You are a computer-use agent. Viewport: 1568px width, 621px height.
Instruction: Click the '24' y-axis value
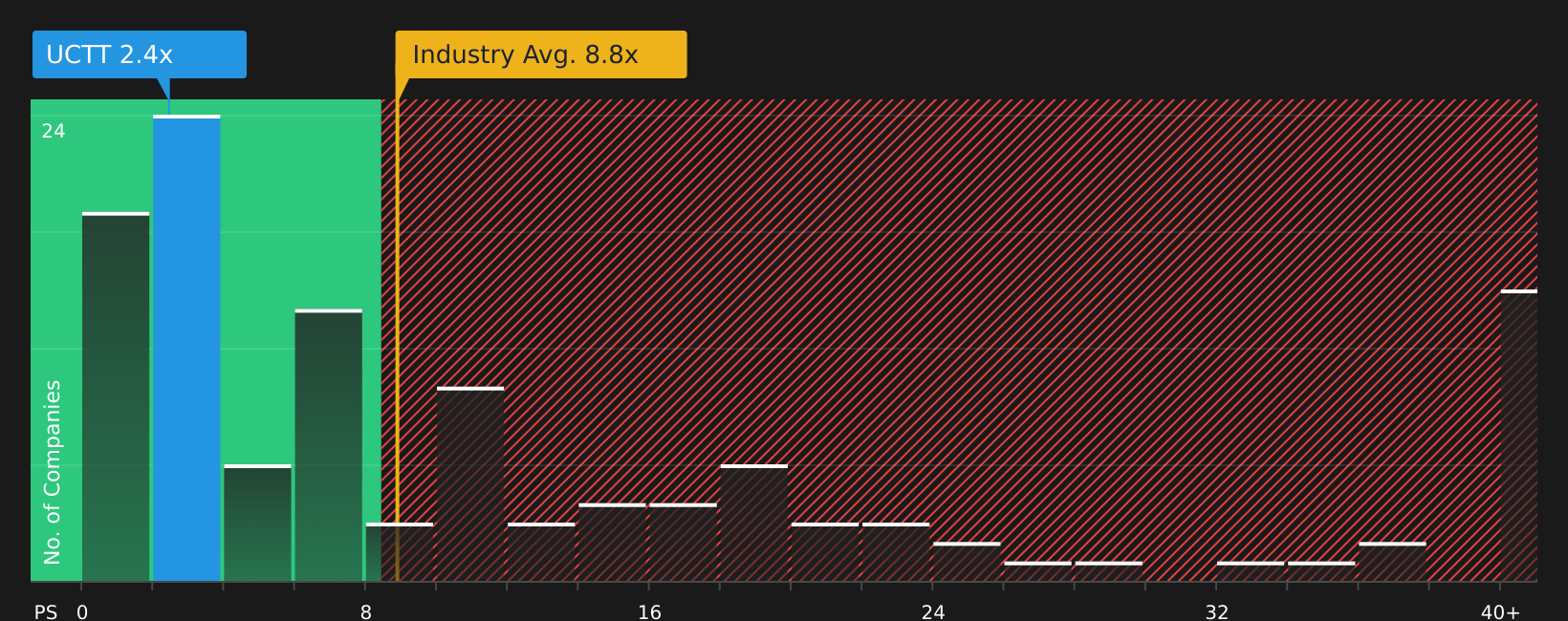click(x=54, y=132)
